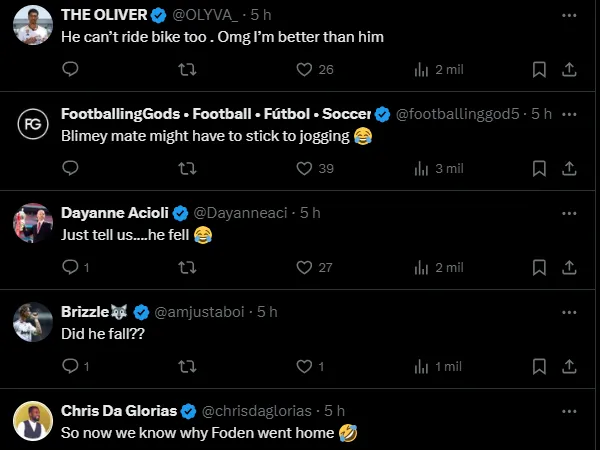View analytics on THE OLIVER's tweet
This screenshot has width=600, height=450.
[420, 69]
